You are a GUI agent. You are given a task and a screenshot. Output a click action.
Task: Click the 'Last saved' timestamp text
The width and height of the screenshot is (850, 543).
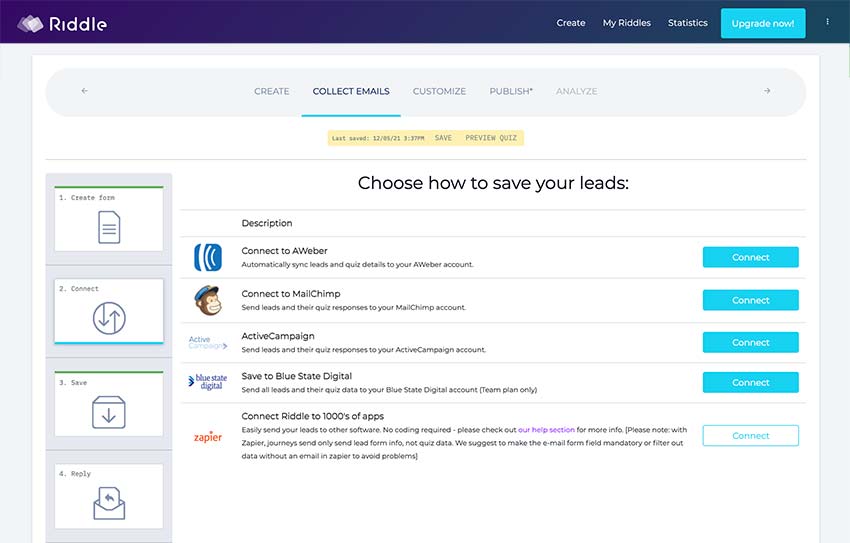coord(378,139)
